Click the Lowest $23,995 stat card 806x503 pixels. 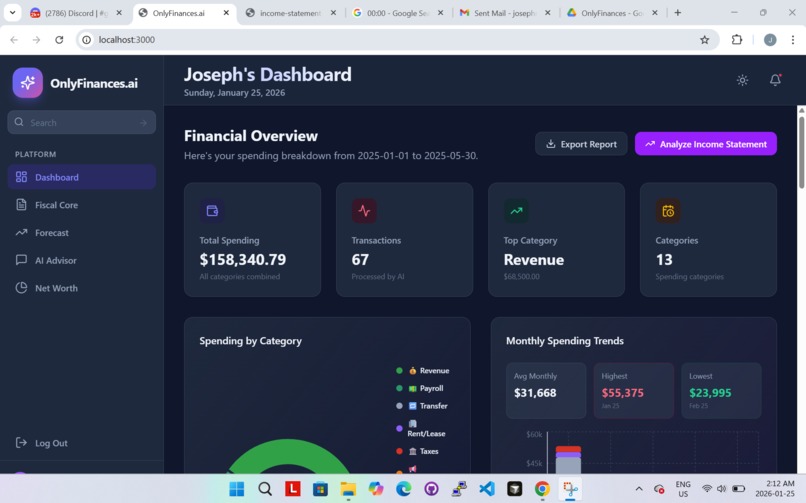721,390
